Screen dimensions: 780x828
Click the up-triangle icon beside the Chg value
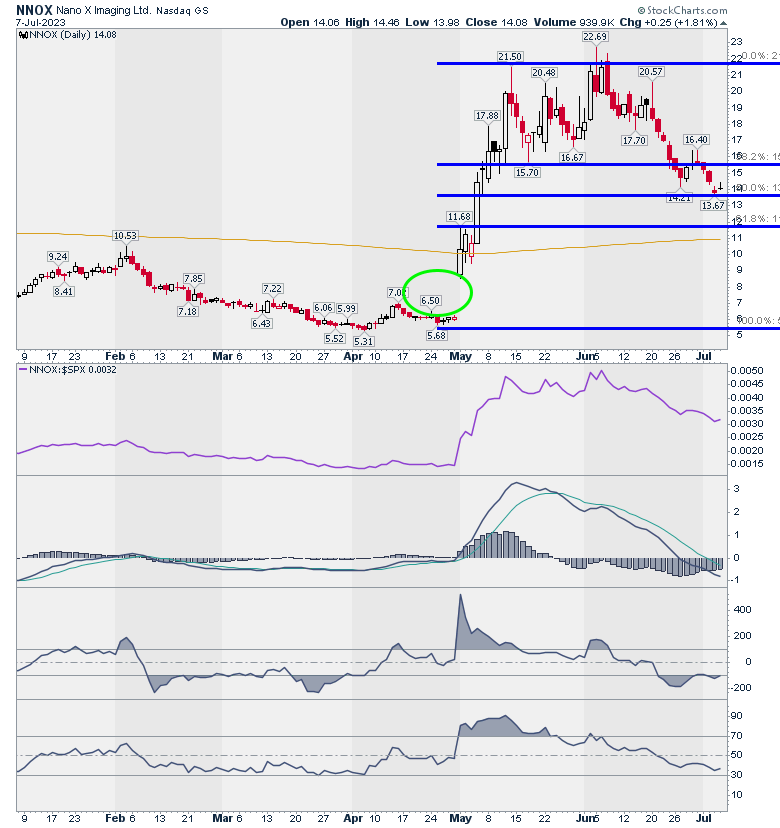coord(723,23)
